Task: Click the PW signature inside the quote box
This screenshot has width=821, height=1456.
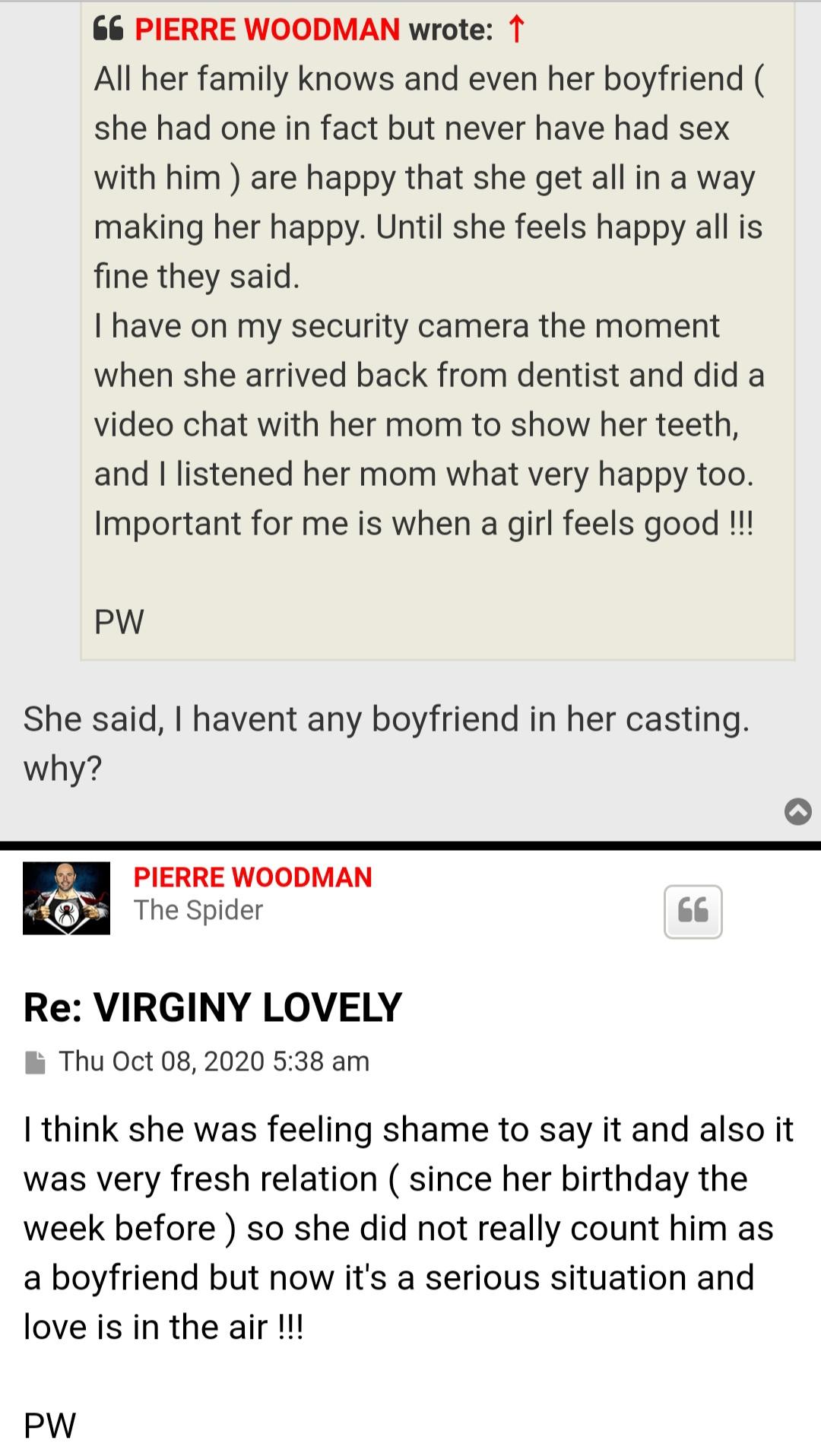Action: [119, 622]
